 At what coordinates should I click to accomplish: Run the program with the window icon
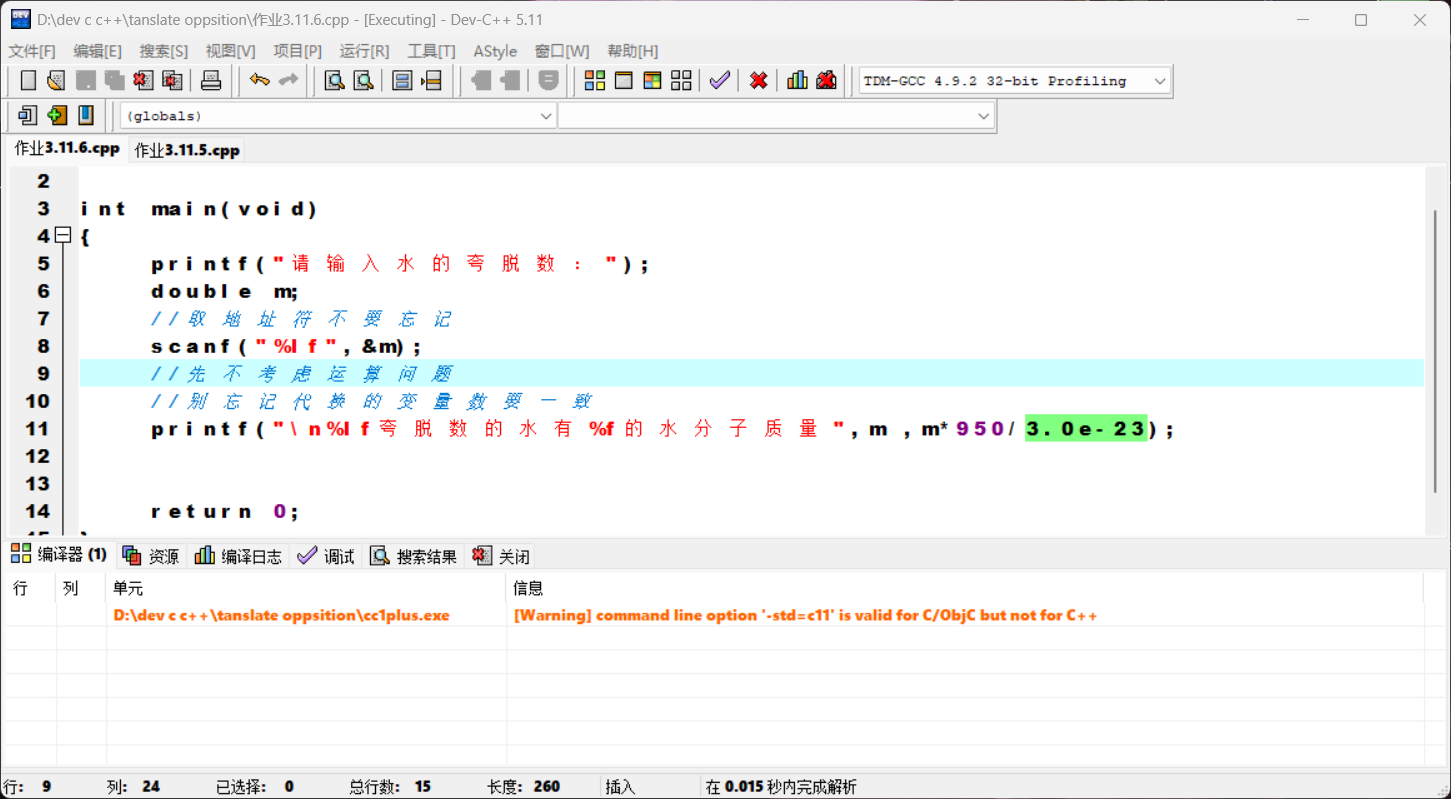tap(624, 81)
